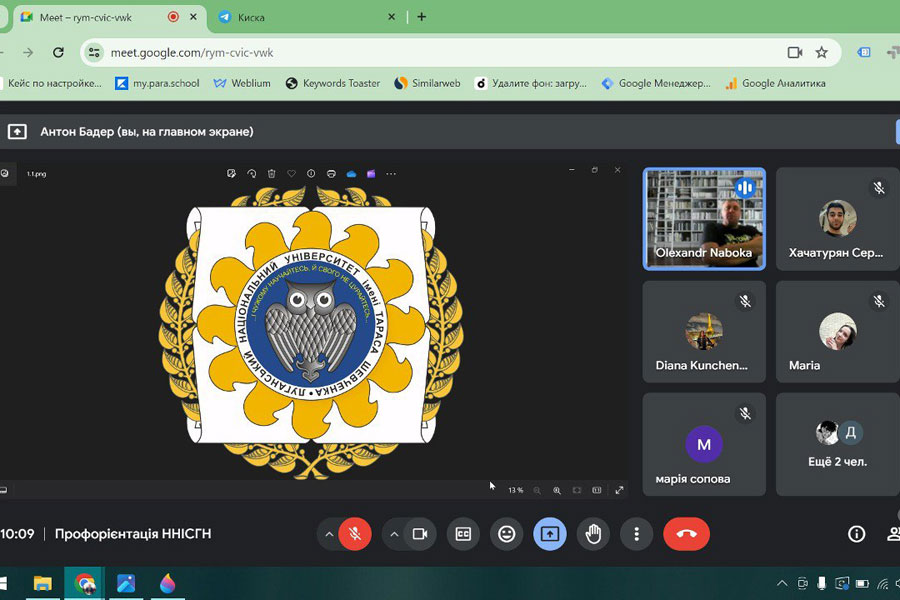Image resolution: width=900 pixels, height=600 pixels.
Task: Expand audio settings arrow beside microphone
Action: click(328, 534)
